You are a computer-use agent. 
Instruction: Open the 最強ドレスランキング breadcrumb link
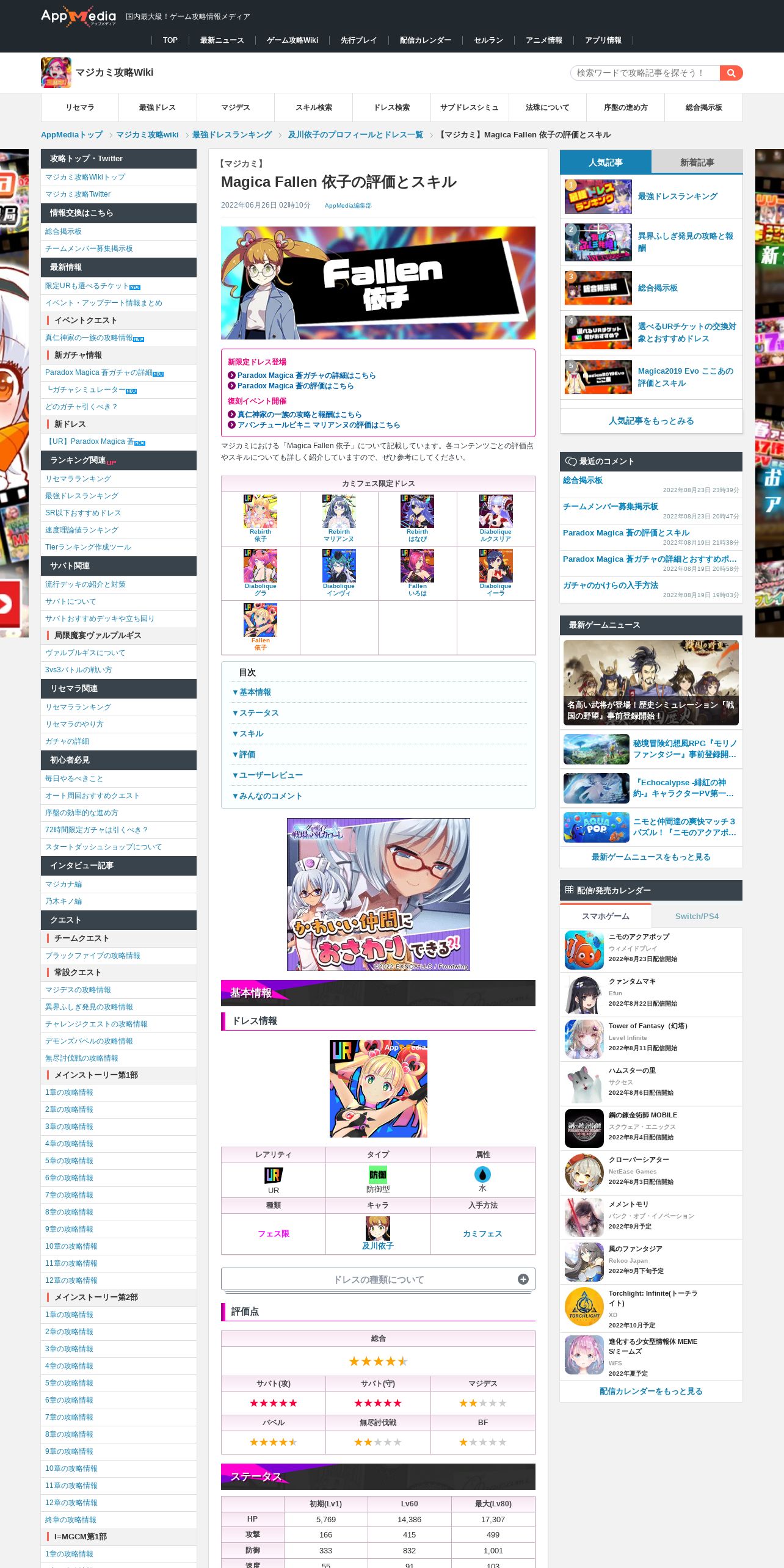[x=232, y=134]
